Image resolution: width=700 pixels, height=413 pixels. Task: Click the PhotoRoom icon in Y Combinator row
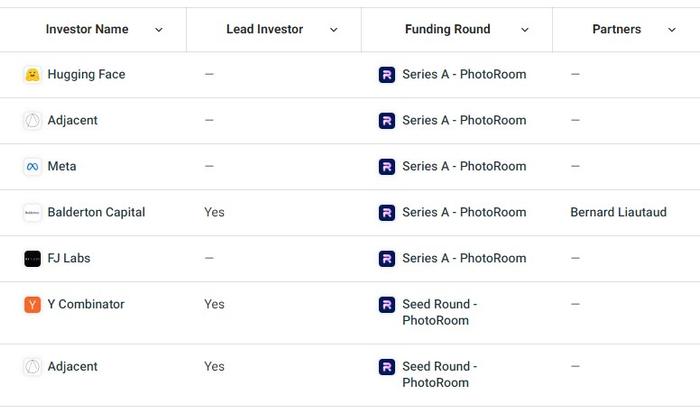point(387,305)
